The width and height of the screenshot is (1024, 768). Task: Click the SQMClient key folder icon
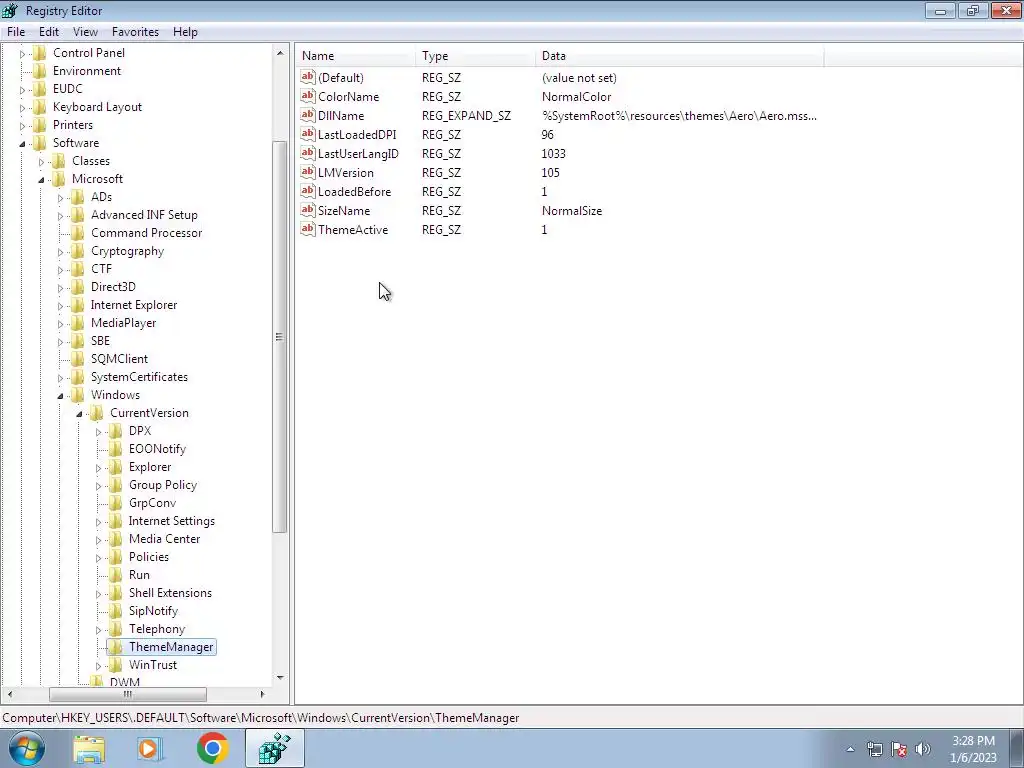[78, 359]
